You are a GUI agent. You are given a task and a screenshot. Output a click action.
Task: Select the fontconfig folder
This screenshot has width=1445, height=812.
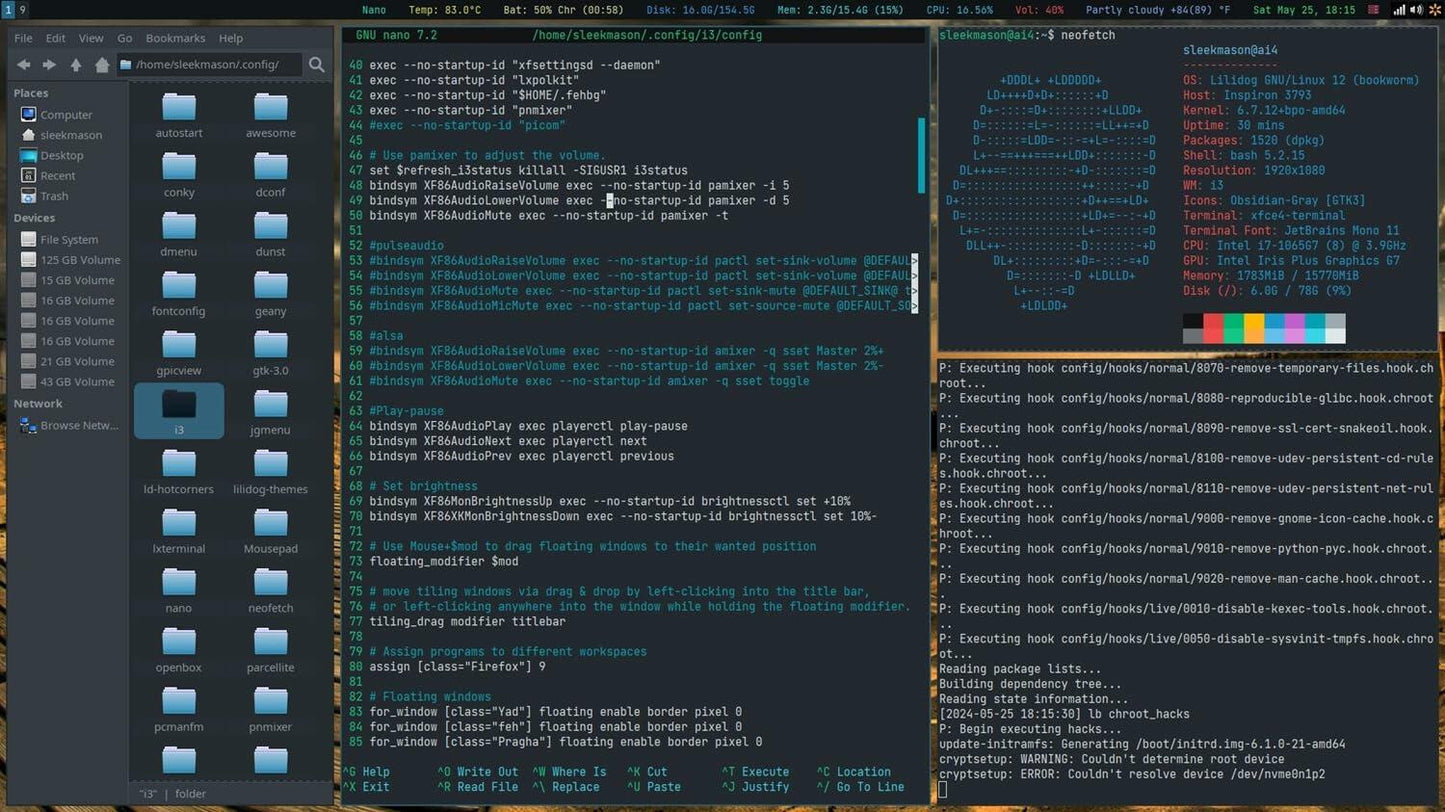(179, 294)
